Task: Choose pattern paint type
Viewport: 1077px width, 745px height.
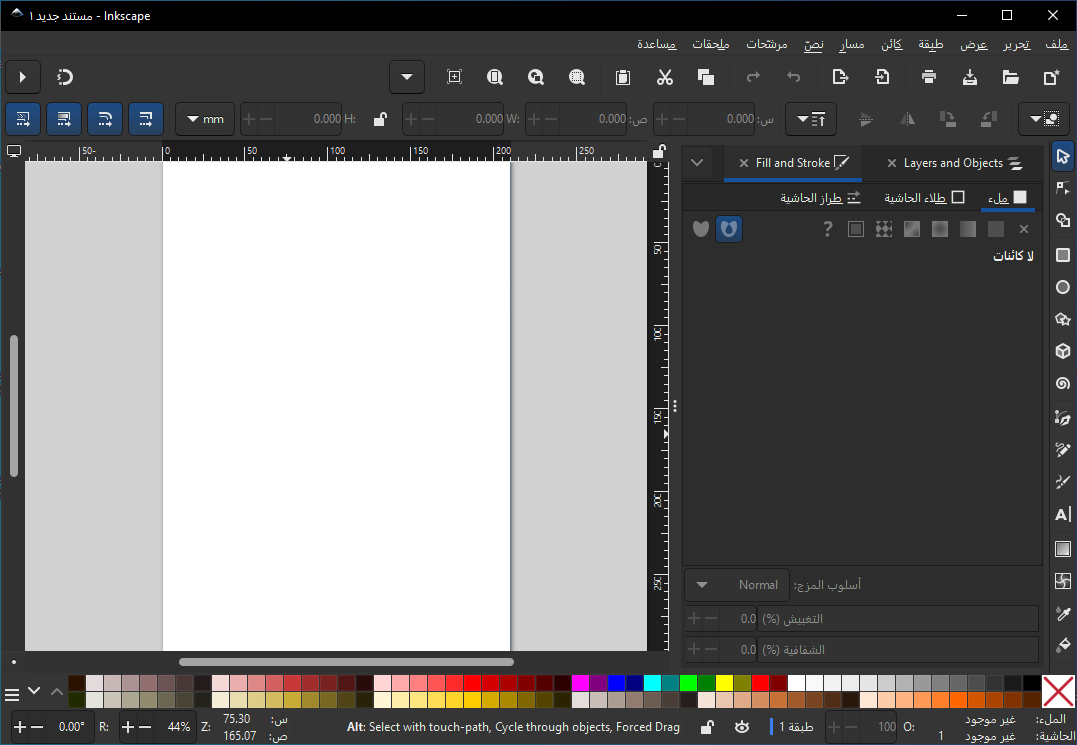Action: [884, 229]
